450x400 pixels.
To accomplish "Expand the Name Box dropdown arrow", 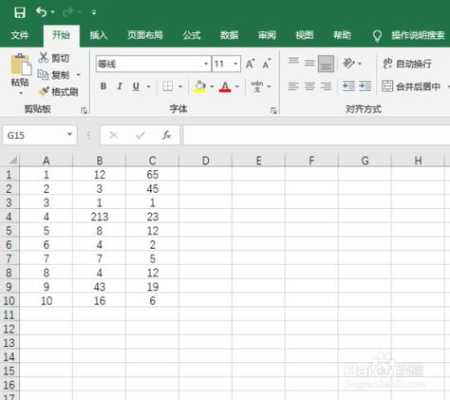I will (x=70, y=134).
